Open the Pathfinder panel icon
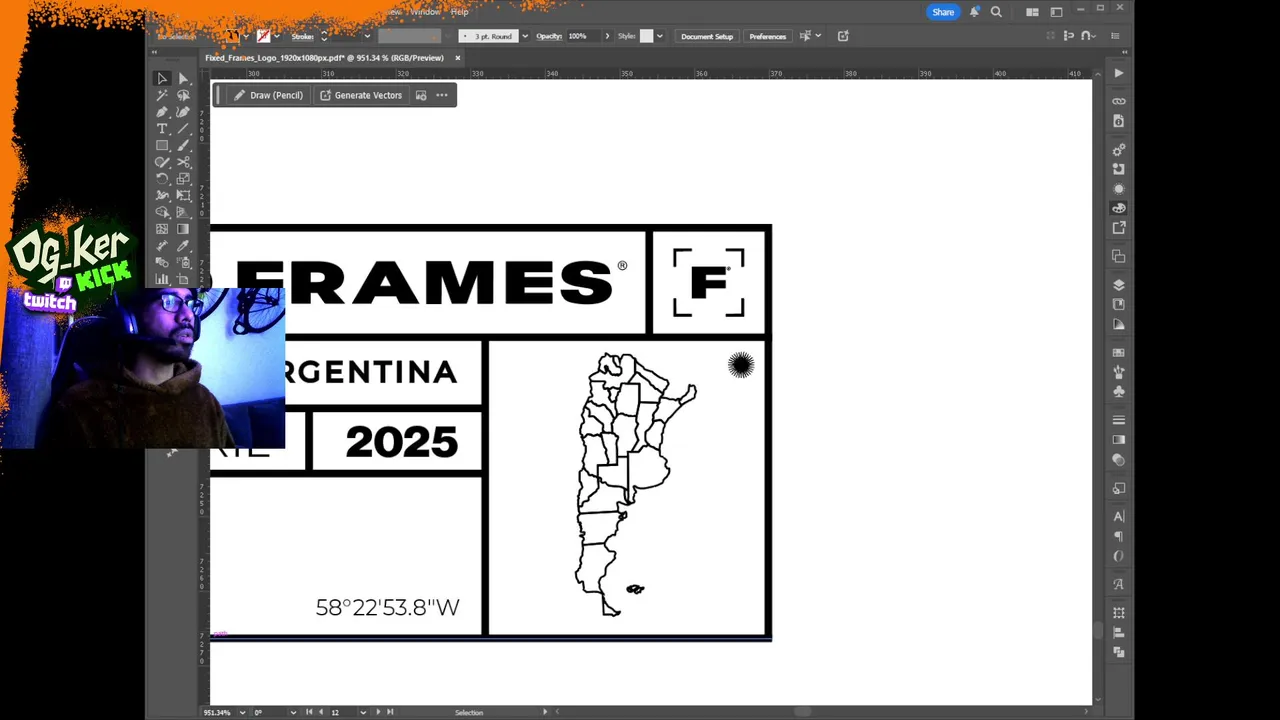This screenshot has width=1280, height=720. [x=1119, y=652]
